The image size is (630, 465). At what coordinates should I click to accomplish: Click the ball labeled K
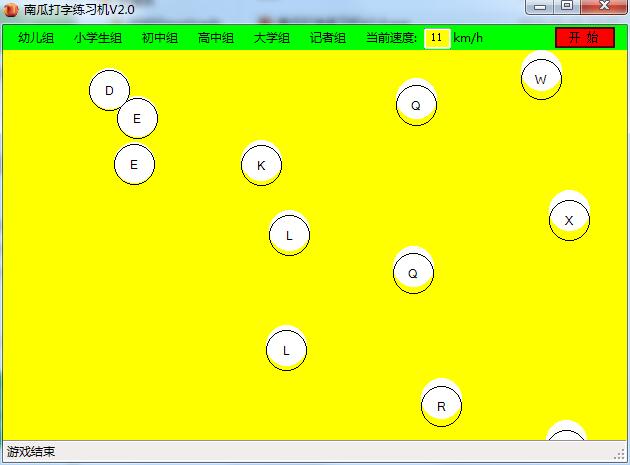point(261,165)
